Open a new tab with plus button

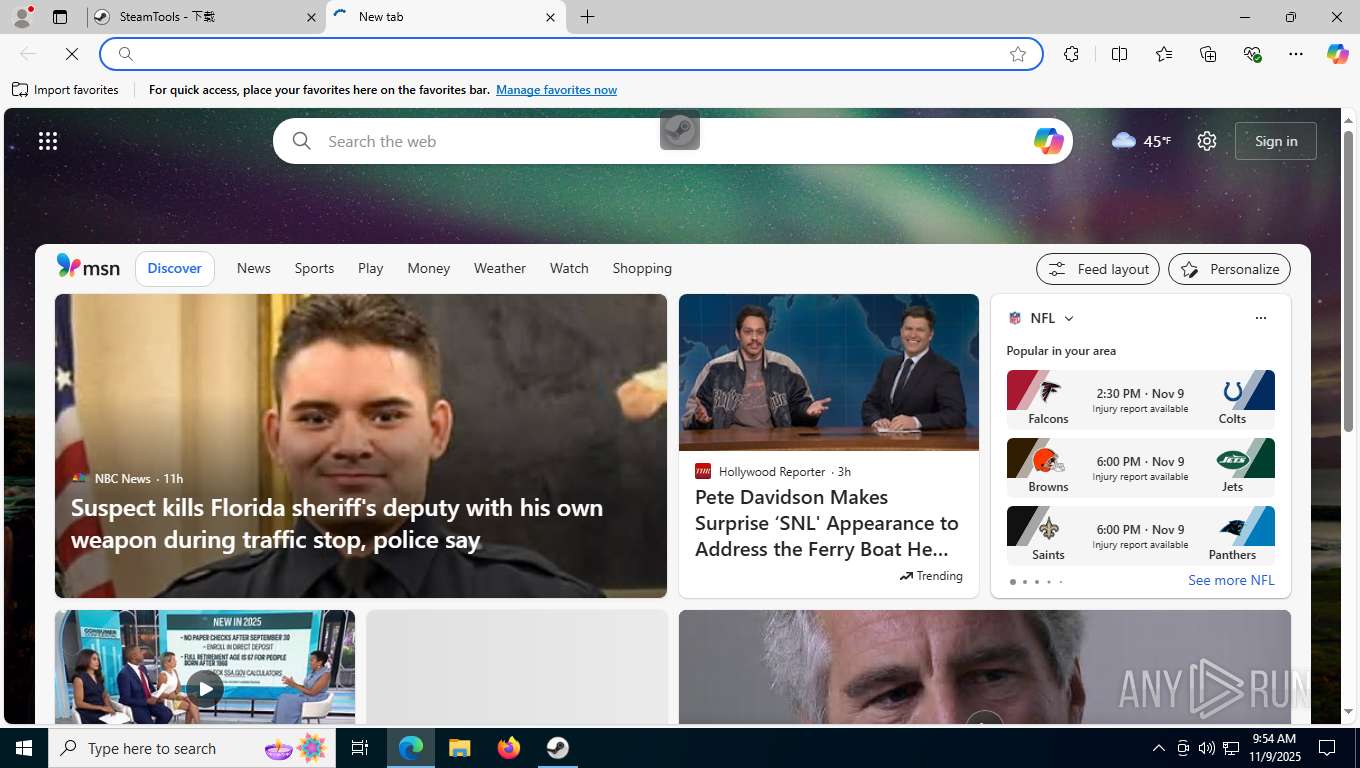pos(587,17)
